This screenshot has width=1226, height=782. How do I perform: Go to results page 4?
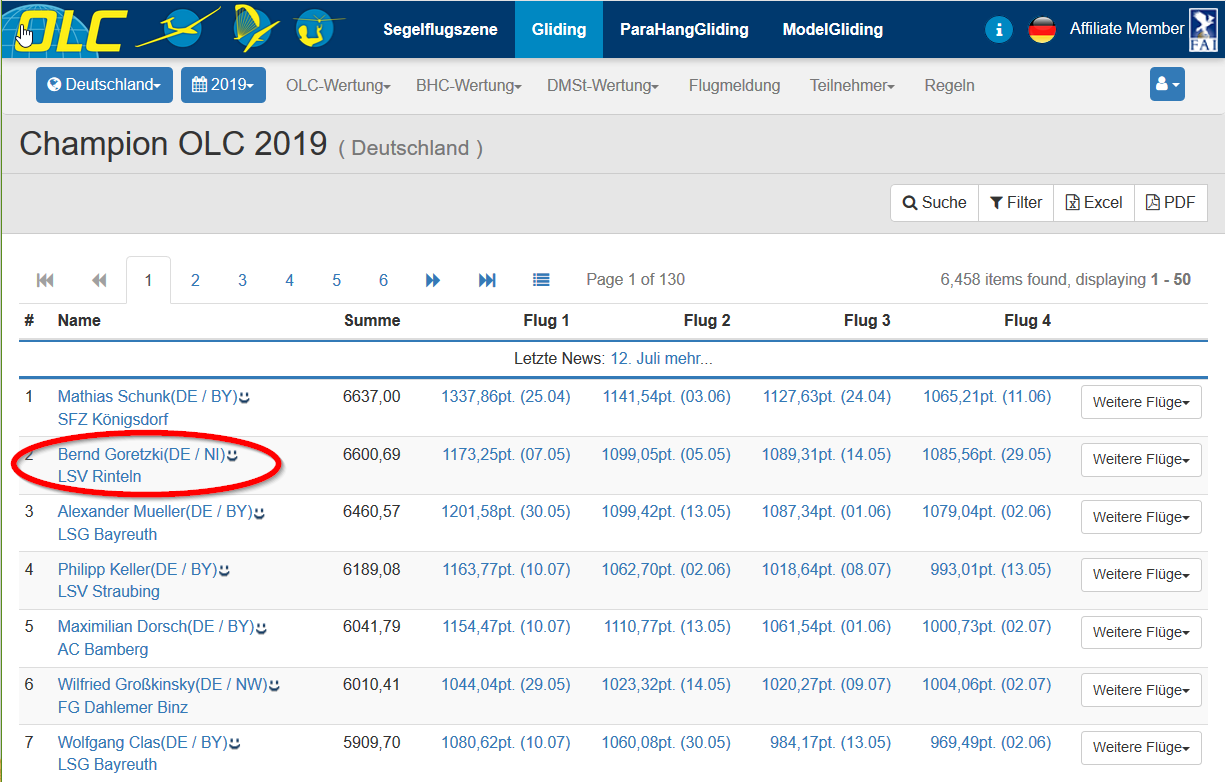tap(289, 280)
